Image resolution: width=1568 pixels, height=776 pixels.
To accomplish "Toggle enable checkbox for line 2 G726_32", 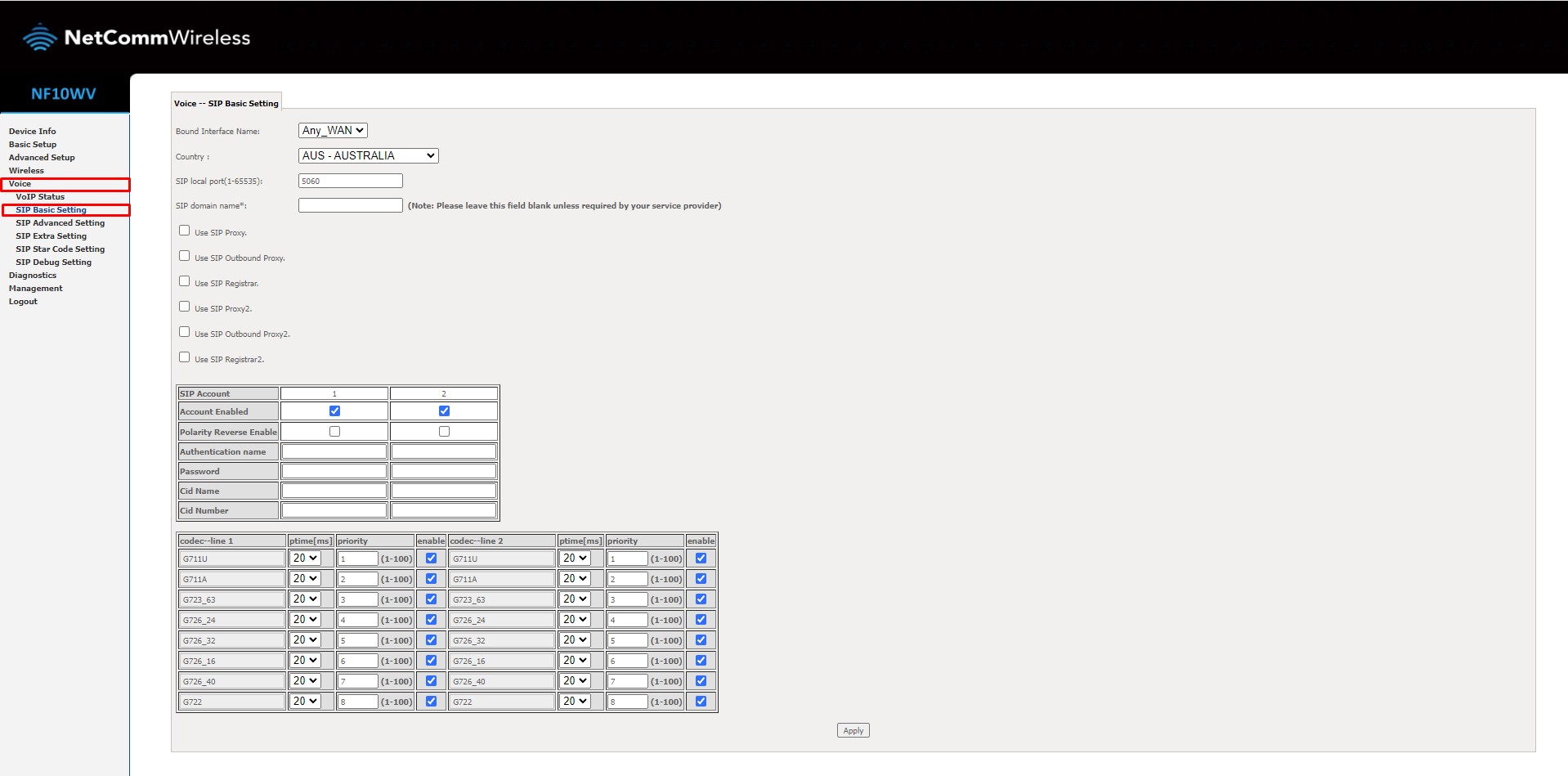I will (701, 639).
